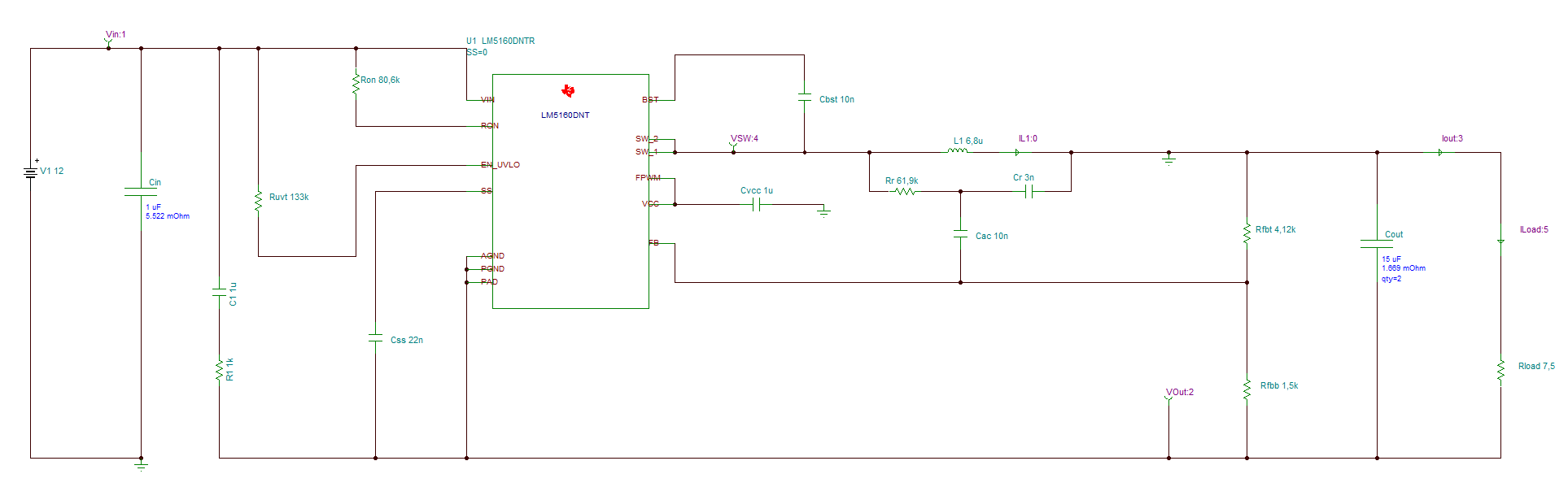Click the Vin:1 probe label

(116, 34)
